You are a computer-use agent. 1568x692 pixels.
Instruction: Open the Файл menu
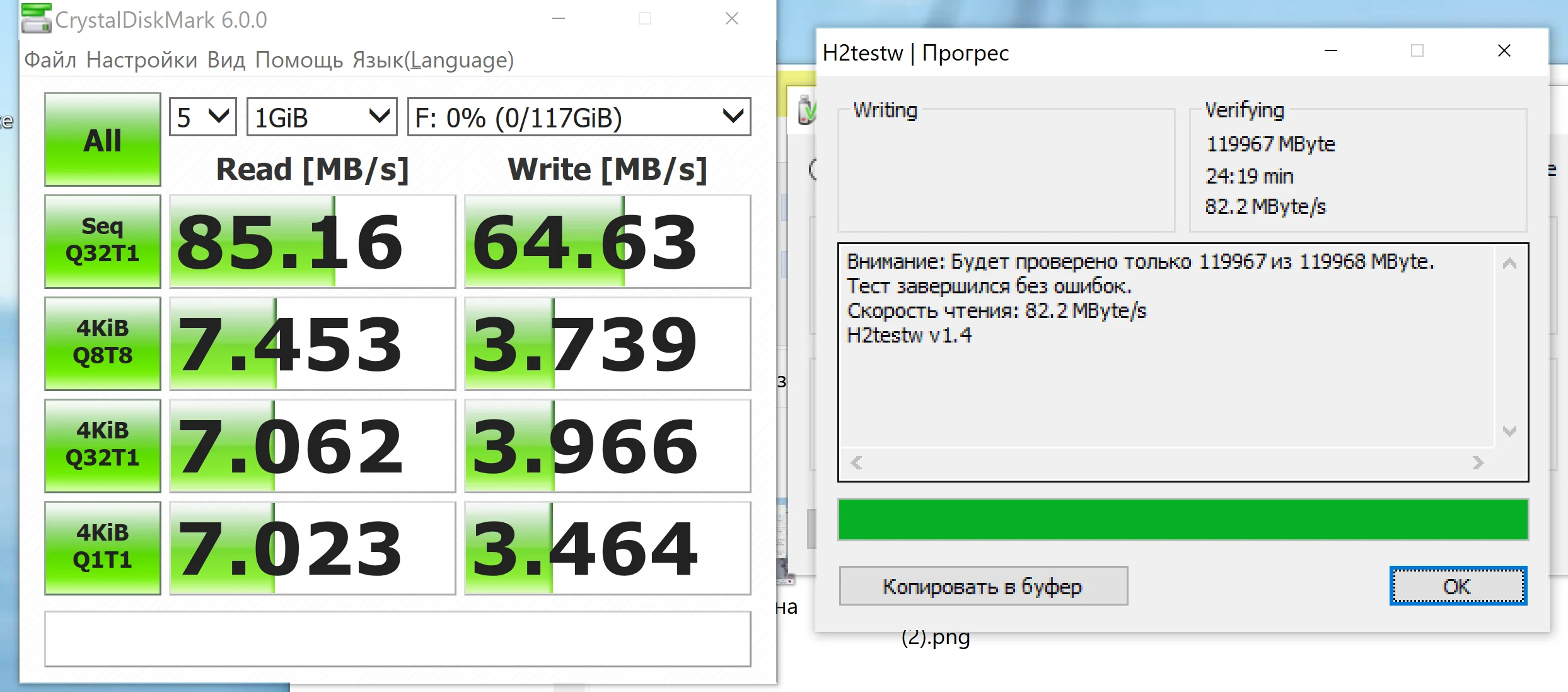(x=50, y=60)
